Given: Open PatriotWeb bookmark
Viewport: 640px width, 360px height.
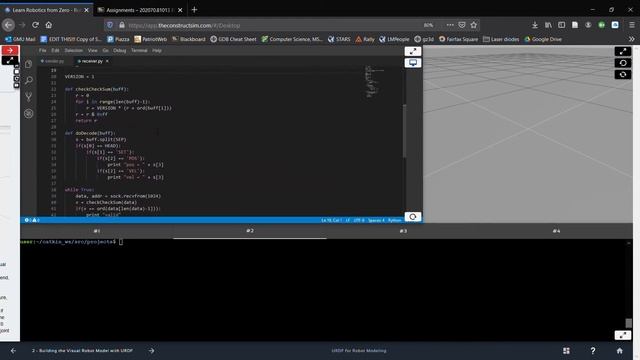Looking at the screenshot, I should [x=151, y=39].
